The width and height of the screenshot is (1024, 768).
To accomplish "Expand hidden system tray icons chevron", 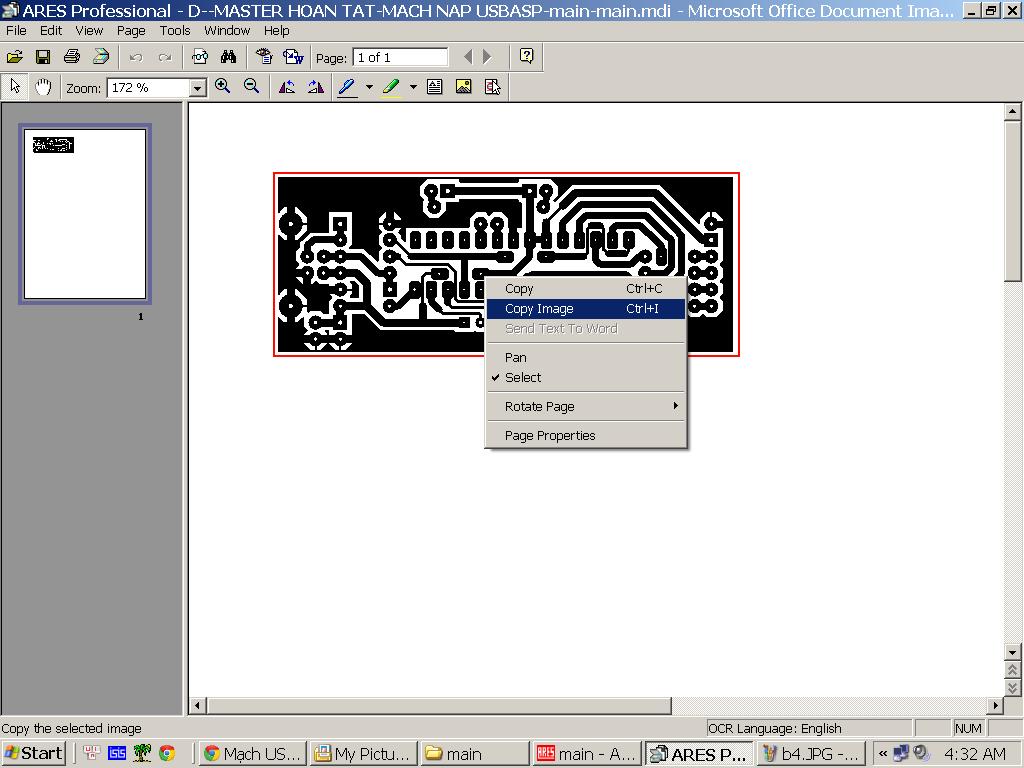I will coord(883,754).
